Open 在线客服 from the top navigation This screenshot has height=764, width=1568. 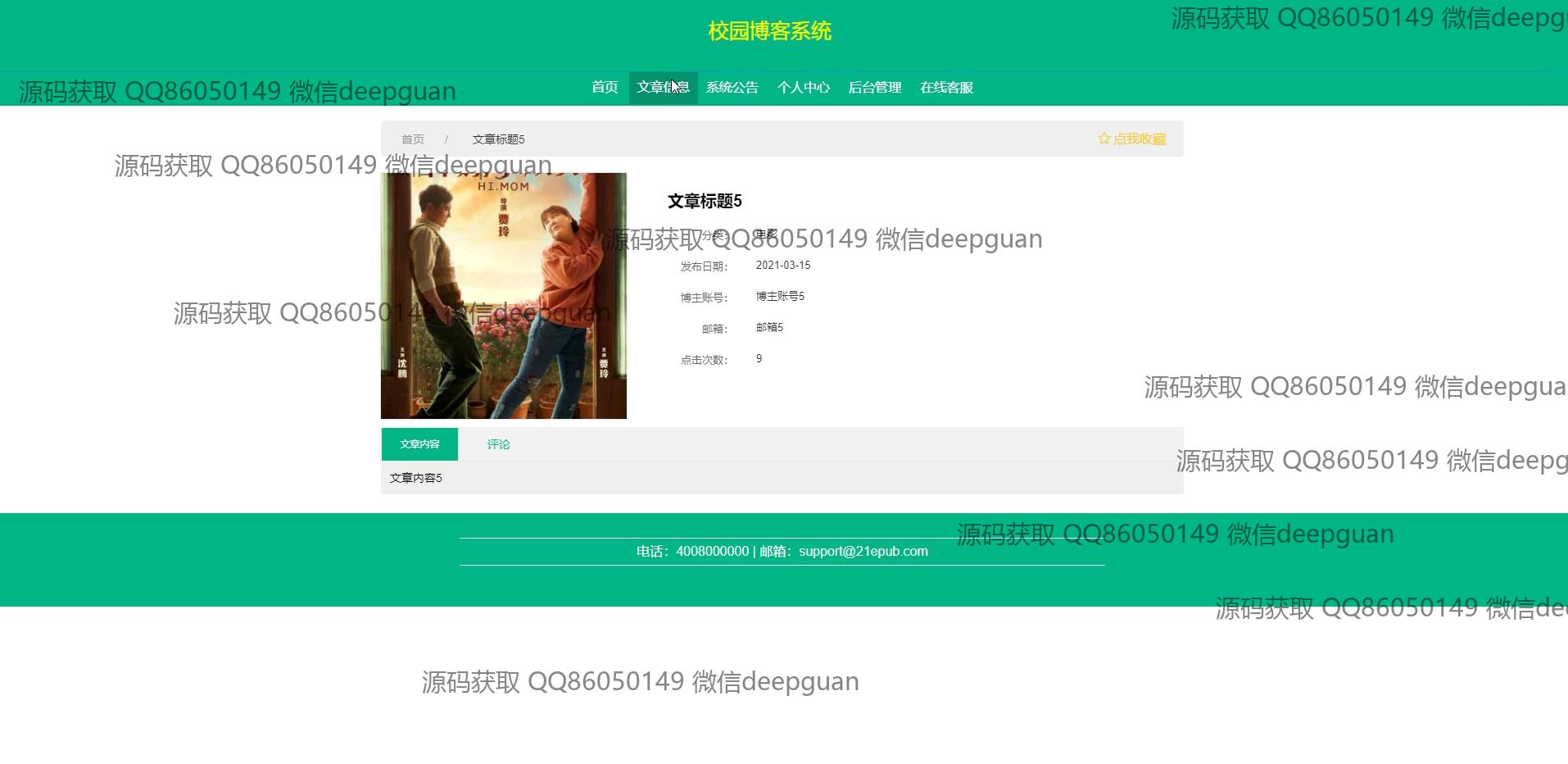[946, 88]
